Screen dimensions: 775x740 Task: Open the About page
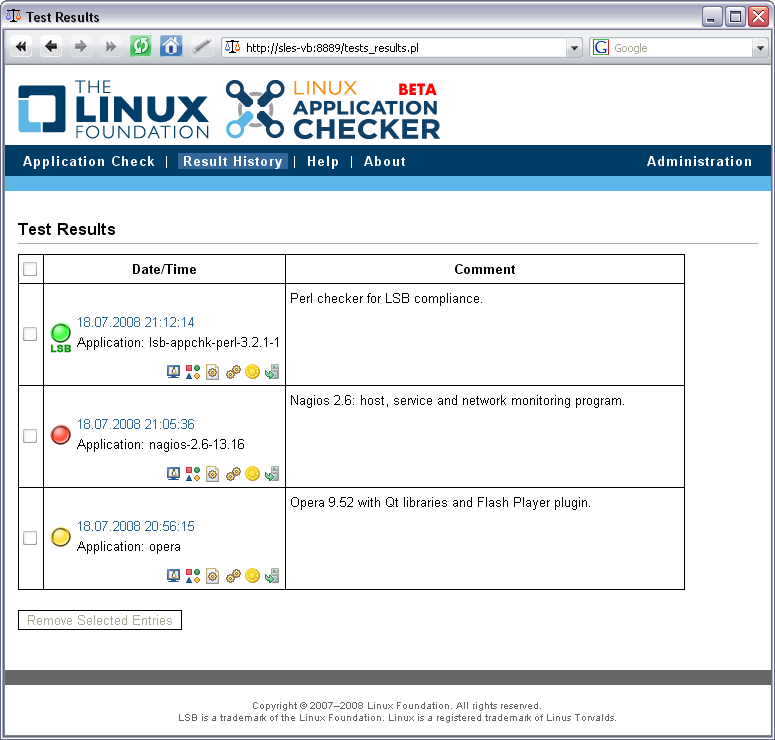pos(385,161)
